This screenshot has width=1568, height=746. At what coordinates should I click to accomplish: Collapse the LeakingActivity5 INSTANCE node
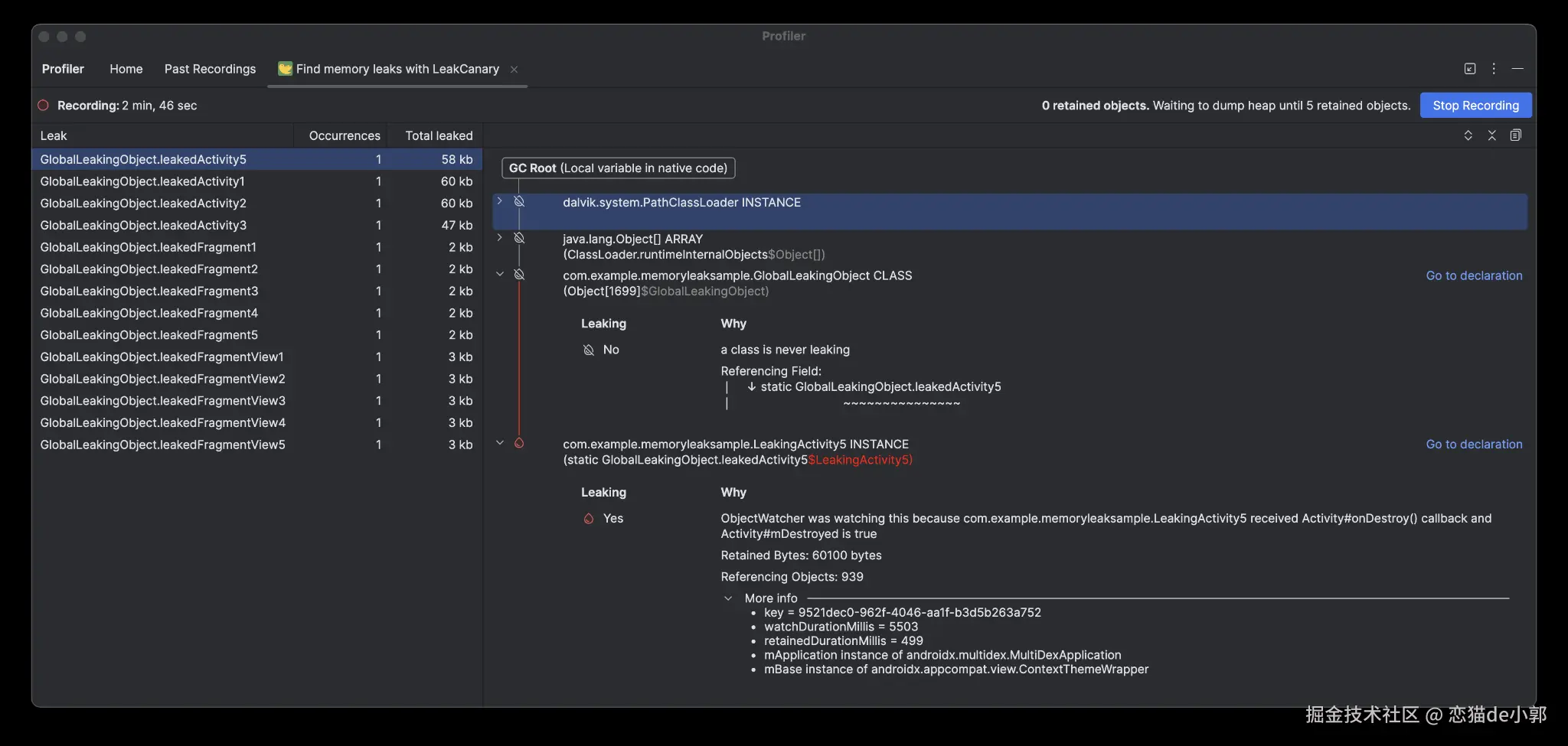[x=500, y=442]
